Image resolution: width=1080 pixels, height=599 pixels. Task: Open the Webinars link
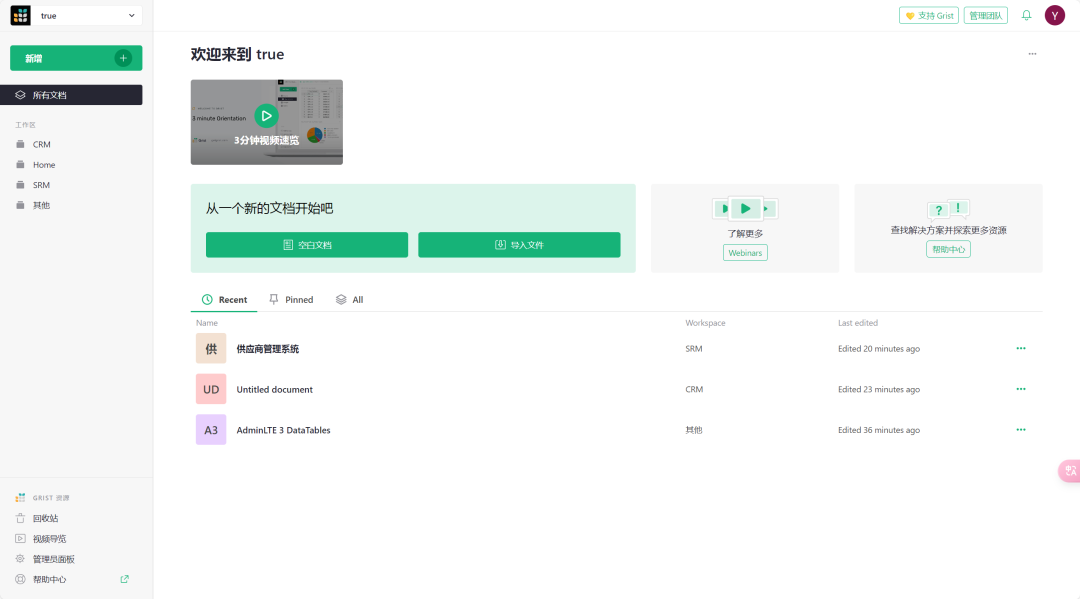click(x=745, y=253)
